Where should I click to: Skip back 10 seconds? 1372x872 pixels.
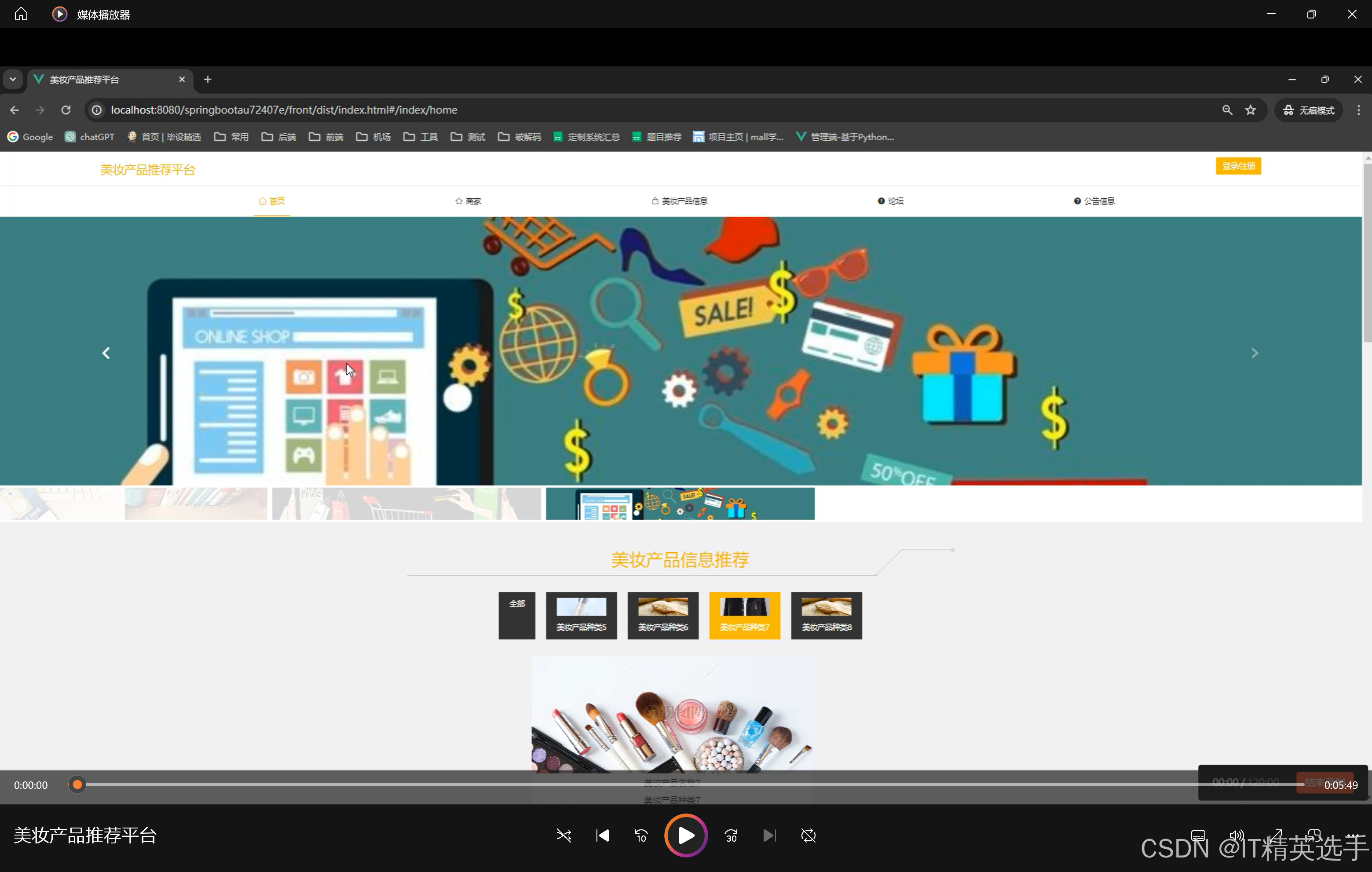[x=641, y=836]
